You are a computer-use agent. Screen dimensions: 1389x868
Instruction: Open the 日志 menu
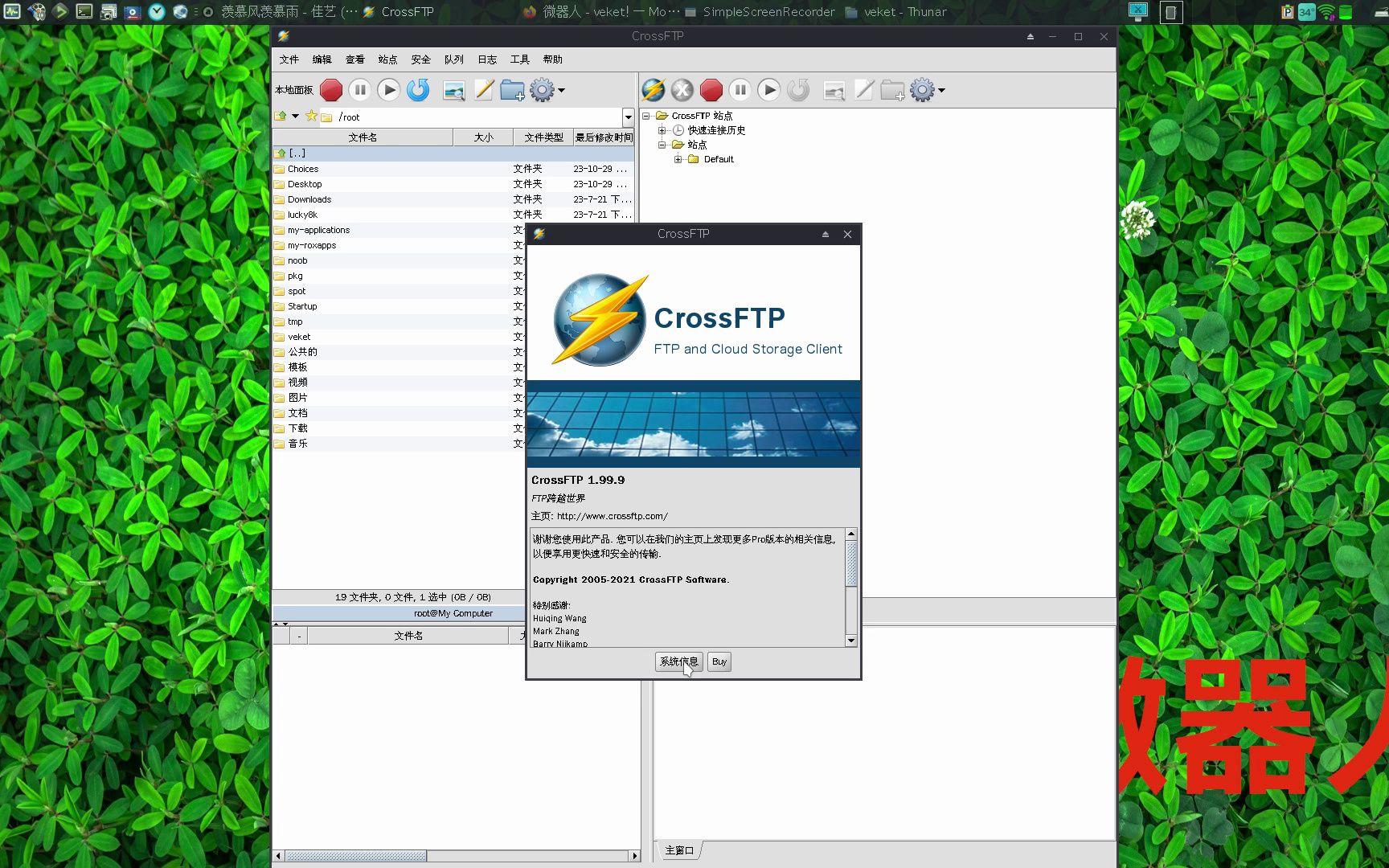pos(487,59)
